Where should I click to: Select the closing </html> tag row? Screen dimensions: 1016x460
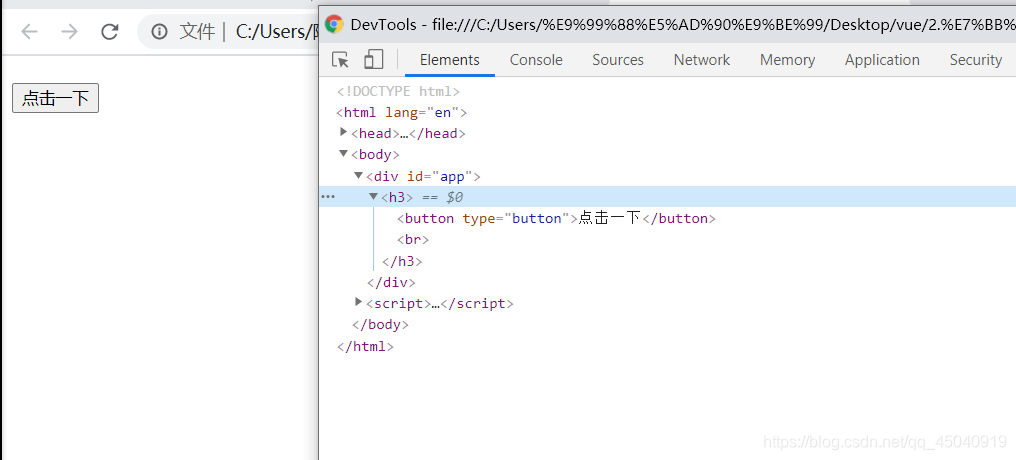(x=365, y=346)
